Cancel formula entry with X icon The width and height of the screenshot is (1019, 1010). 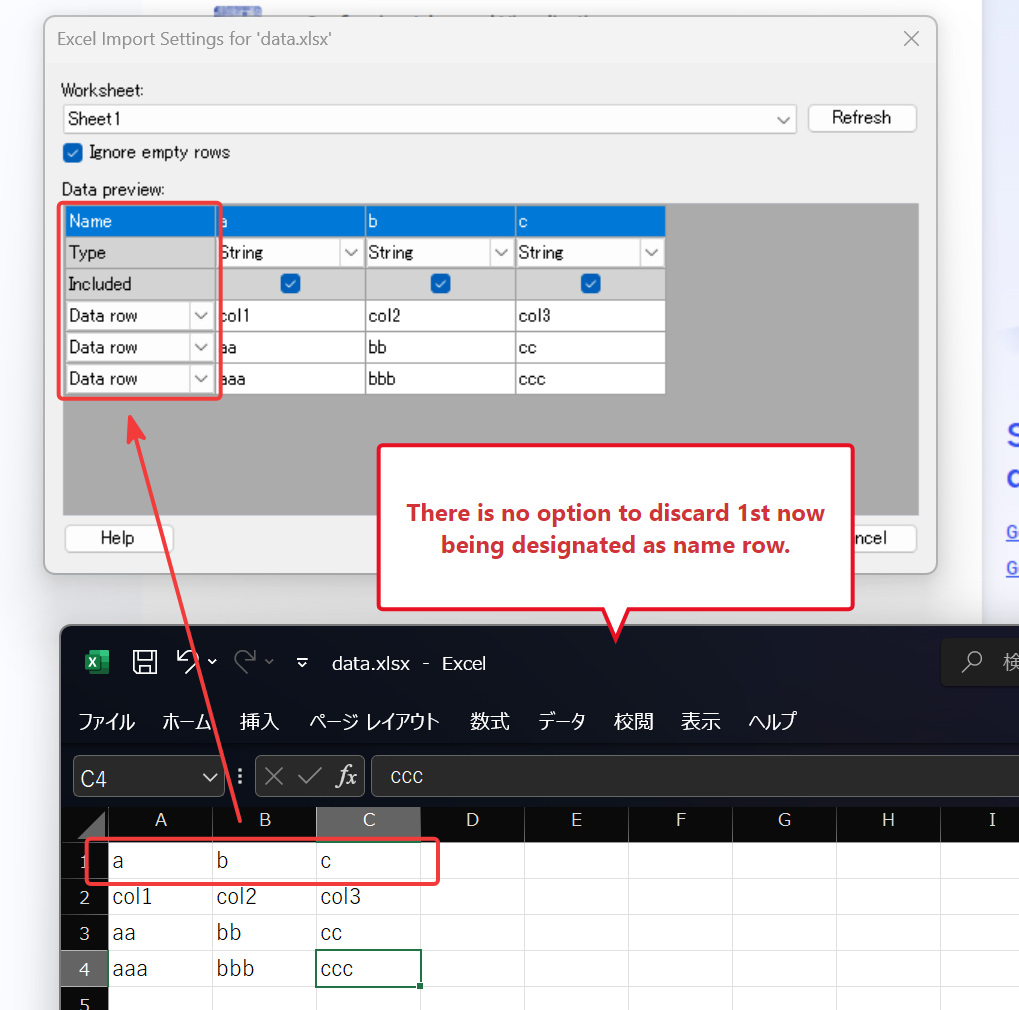point(274,776)
